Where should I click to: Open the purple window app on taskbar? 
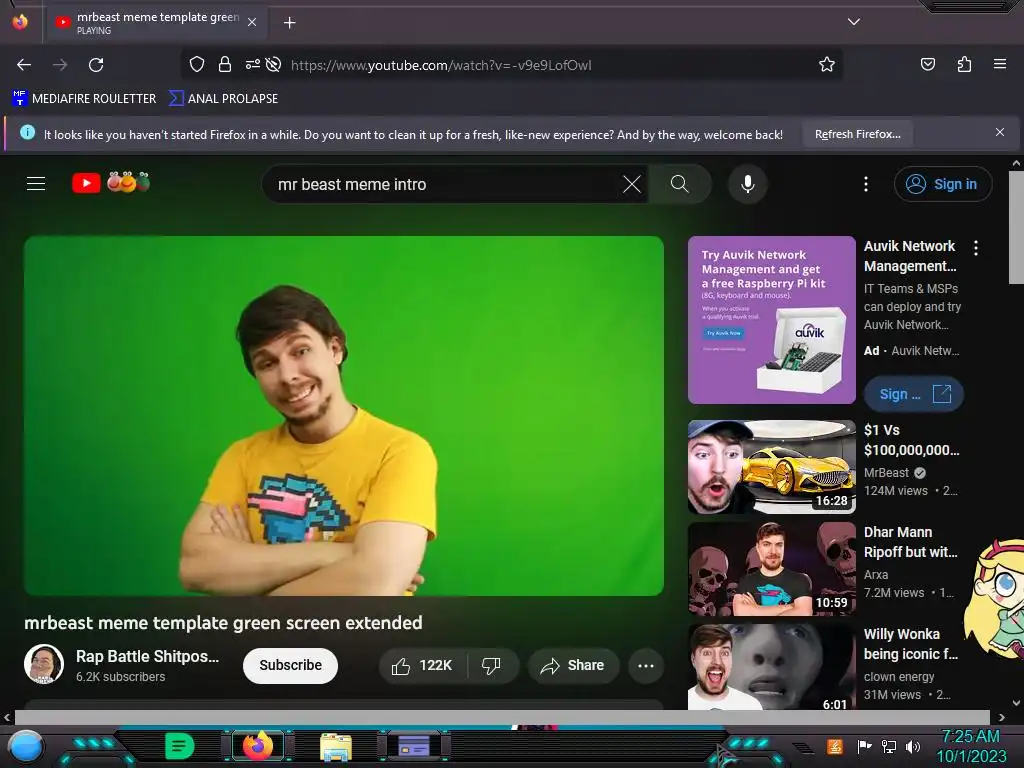[414, 746]
